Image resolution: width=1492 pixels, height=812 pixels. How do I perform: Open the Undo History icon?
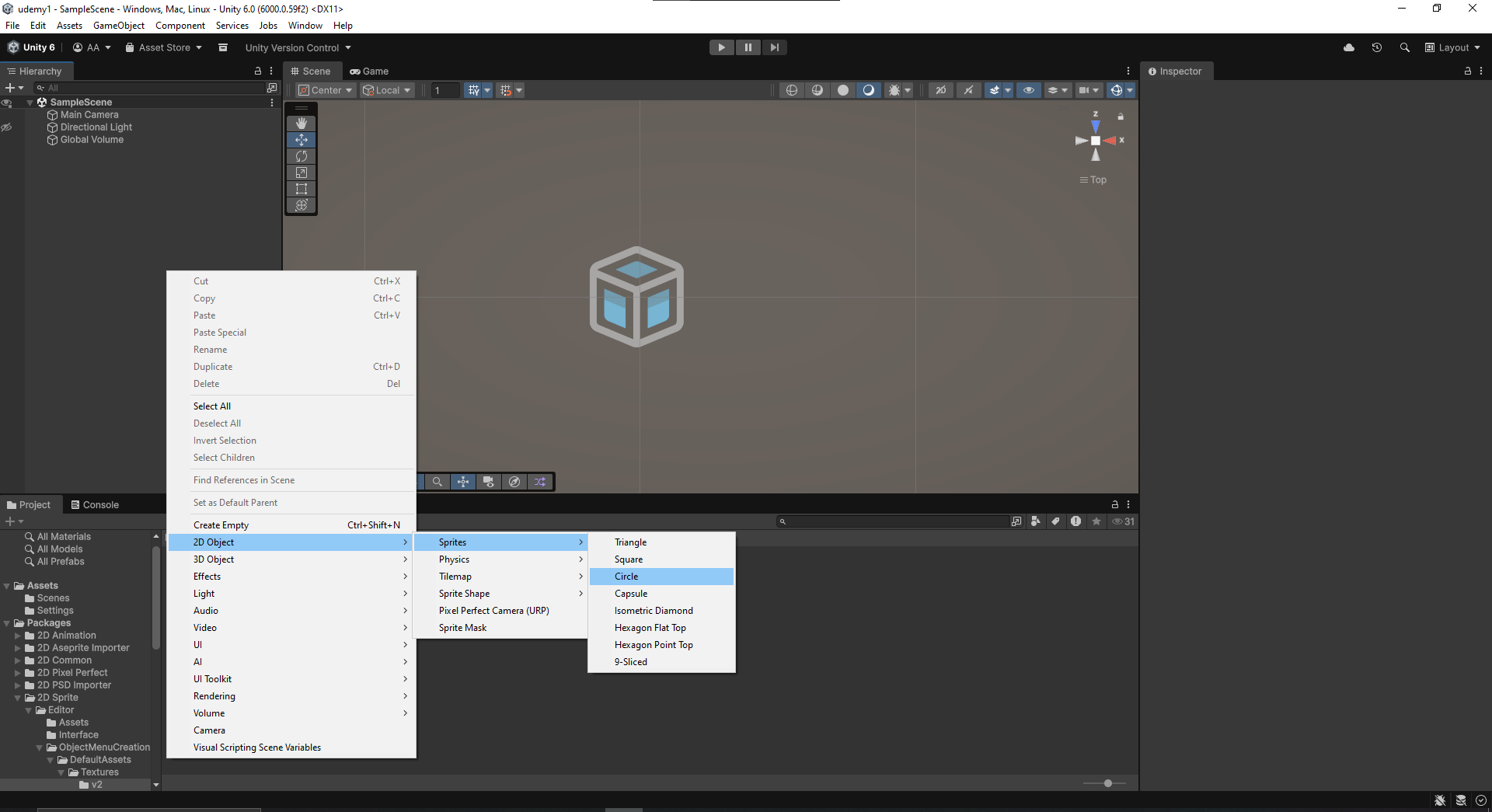(1376, 47)
